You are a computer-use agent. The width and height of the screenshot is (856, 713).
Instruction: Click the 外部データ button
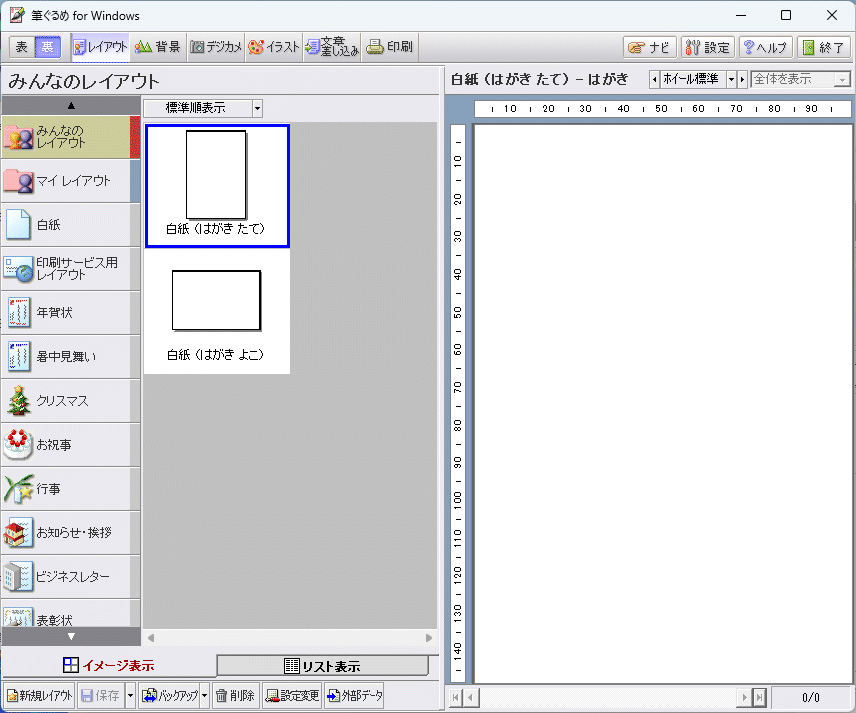coord(354,696)
